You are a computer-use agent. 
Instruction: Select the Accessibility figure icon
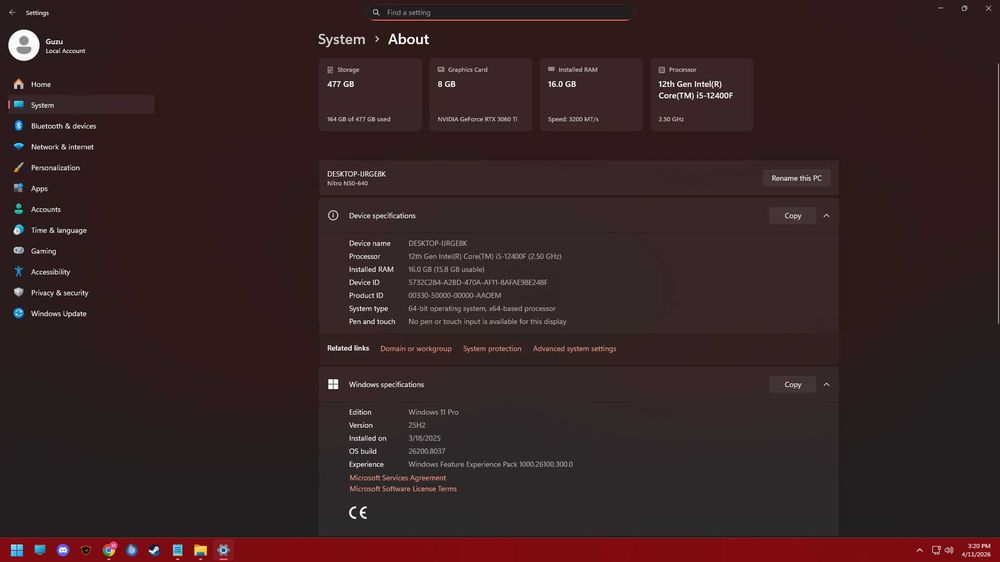pos(18,272)
